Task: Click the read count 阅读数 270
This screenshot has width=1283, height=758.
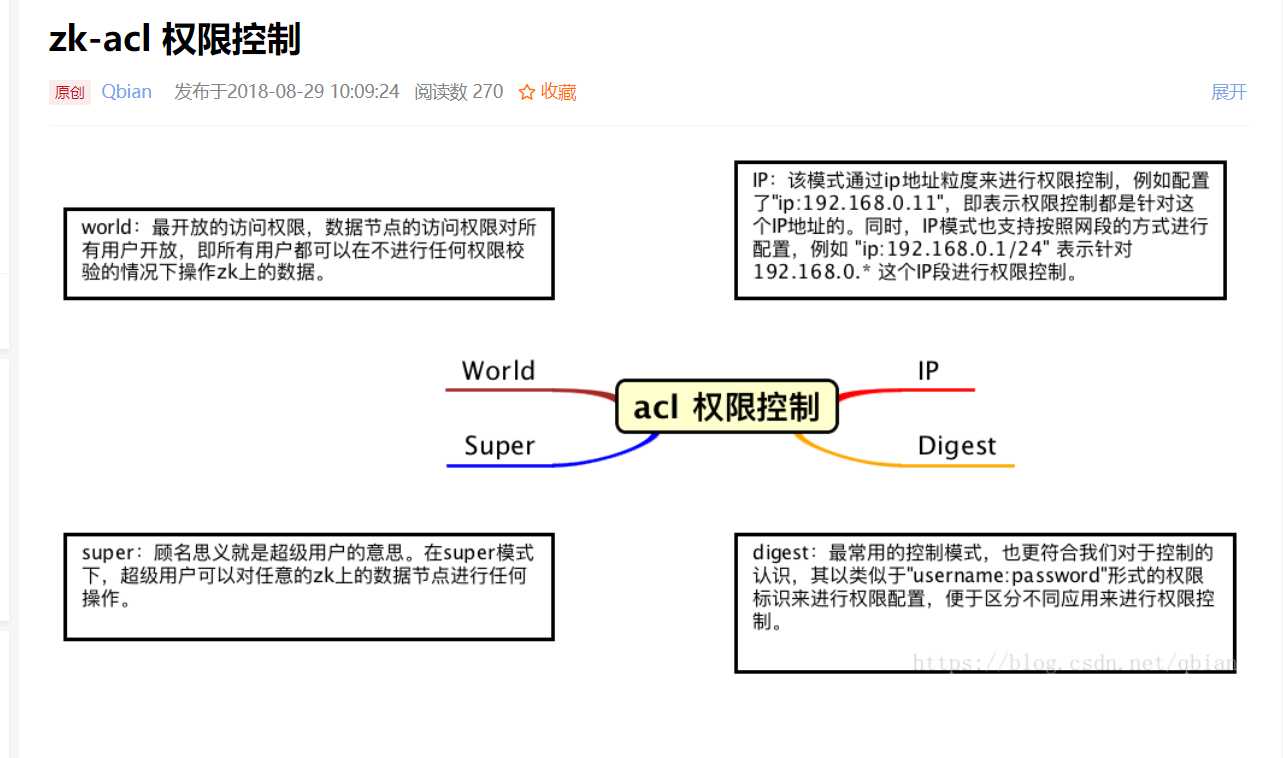Action: click(459, 92)
